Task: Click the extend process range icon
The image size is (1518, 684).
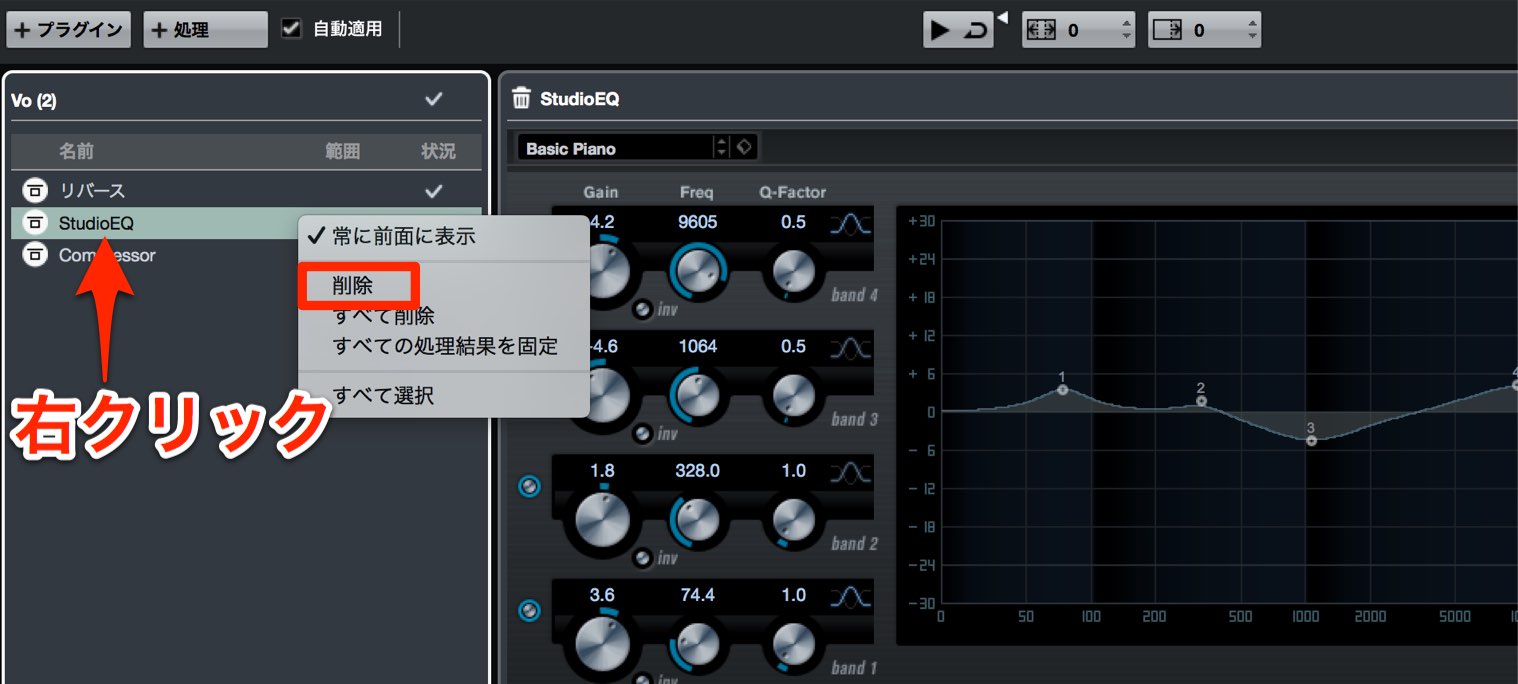Action: [x=1041, y=30]
